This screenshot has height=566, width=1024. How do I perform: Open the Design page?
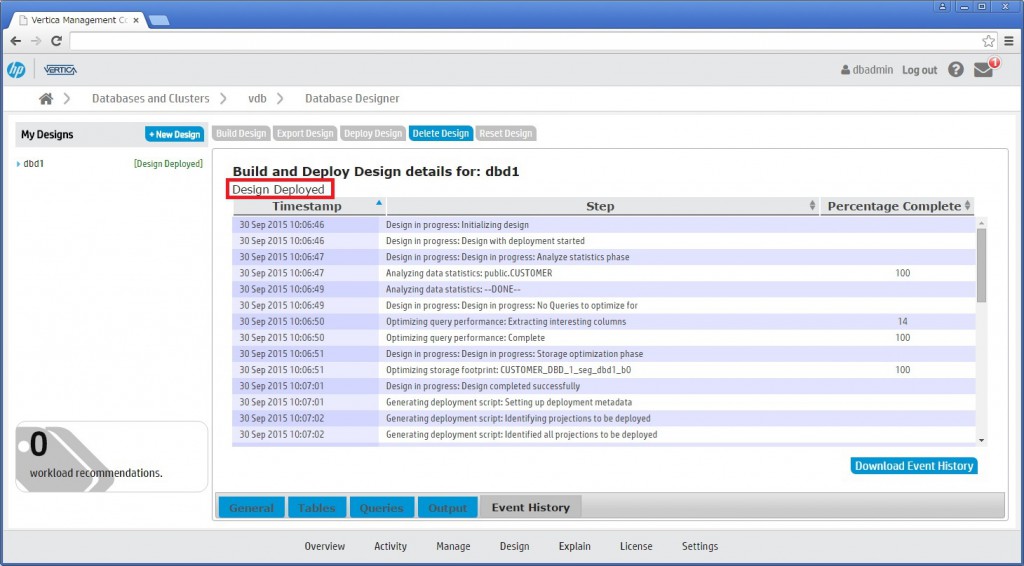[x=515, y=546]
